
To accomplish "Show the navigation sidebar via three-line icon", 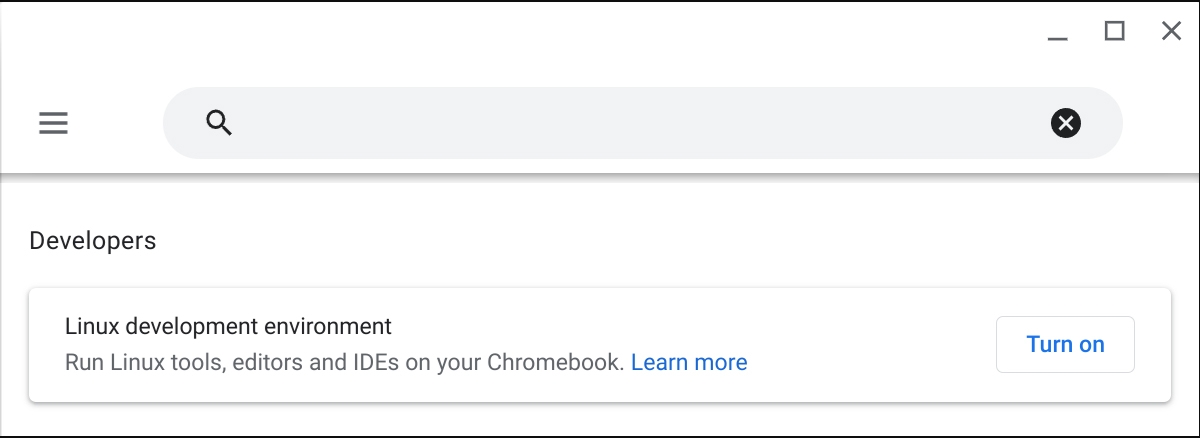I will tap(53, 123).
